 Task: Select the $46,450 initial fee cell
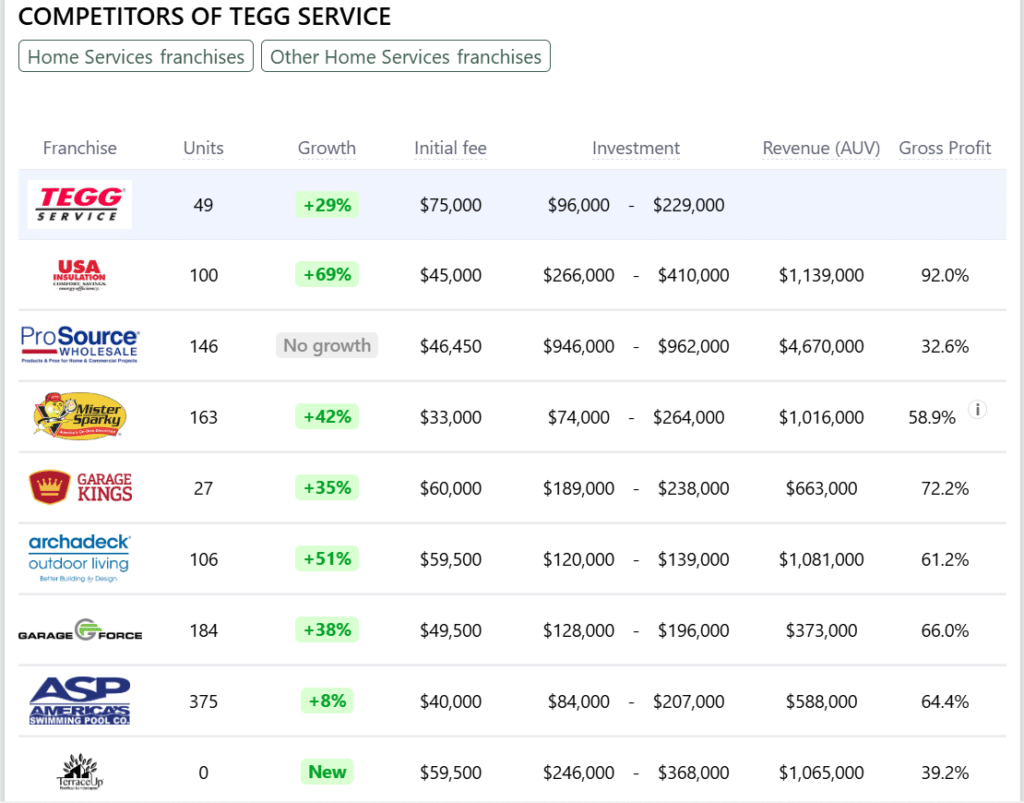(451, 346)
